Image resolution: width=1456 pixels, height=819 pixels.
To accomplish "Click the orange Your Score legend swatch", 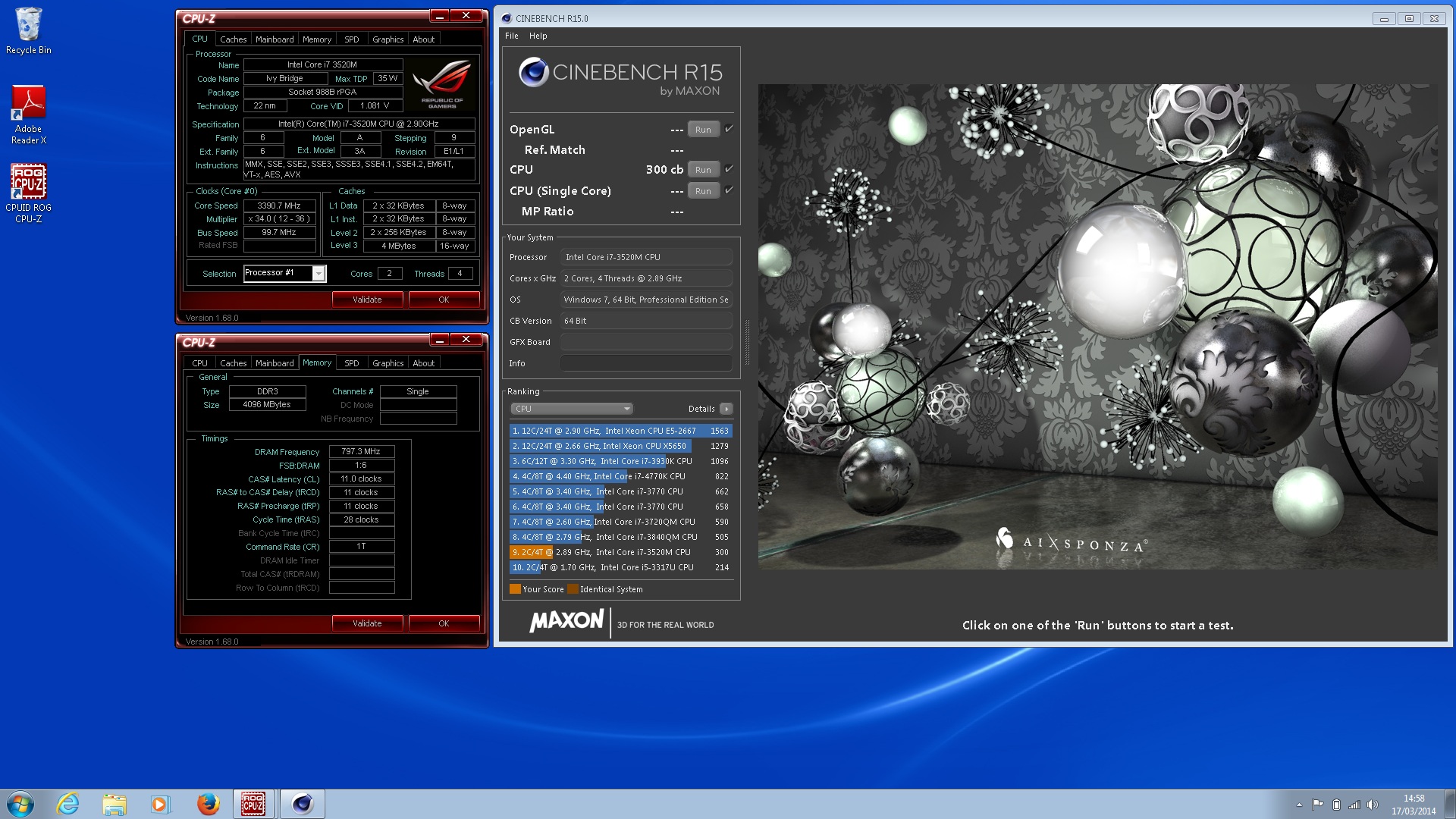I will pos(515,589).
